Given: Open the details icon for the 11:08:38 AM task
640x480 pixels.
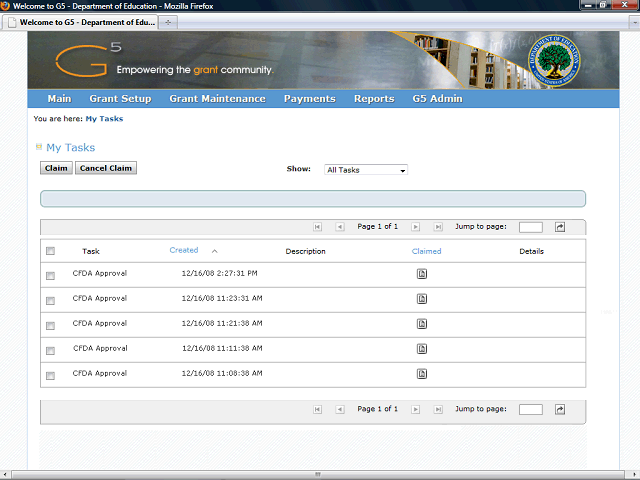Looking at the screenshot, I should (x=422, y=374).
